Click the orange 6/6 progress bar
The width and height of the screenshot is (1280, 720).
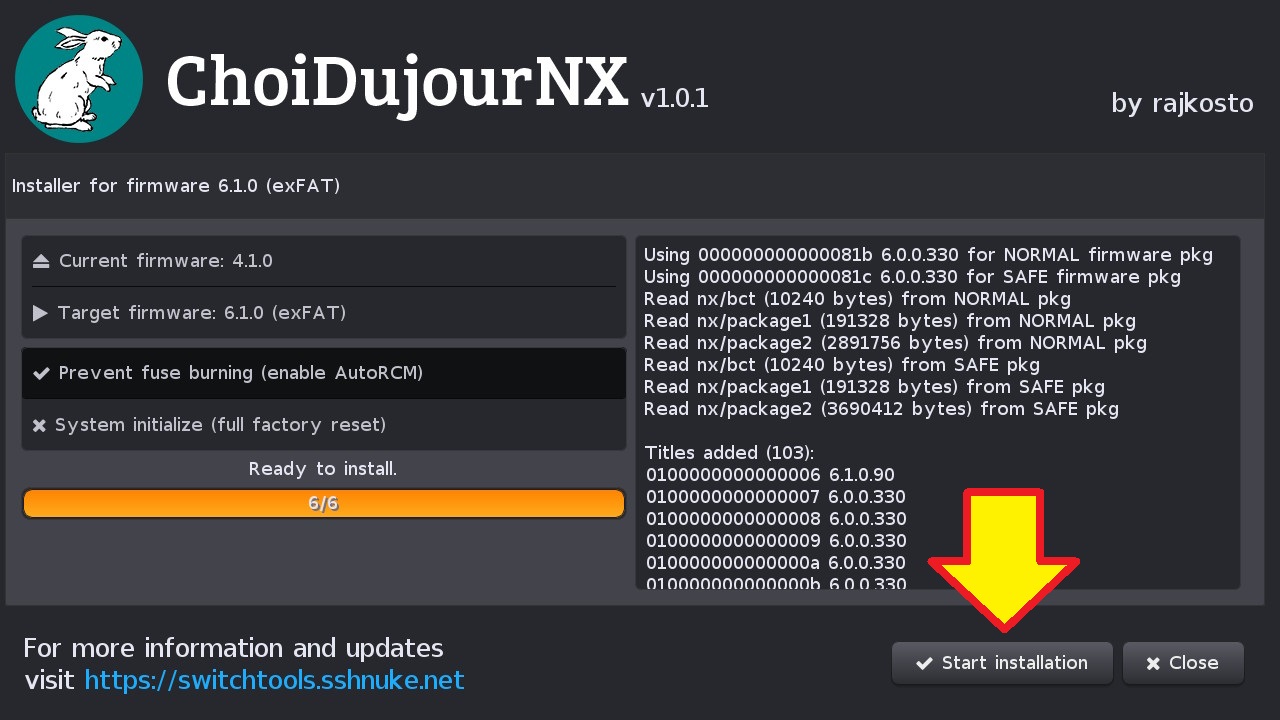point(324,504)
